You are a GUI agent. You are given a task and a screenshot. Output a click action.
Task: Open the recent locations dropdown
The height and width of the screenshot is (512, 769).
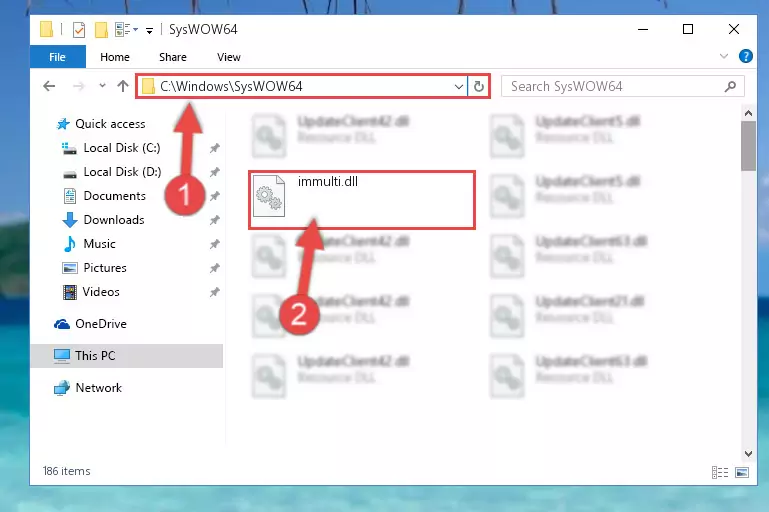(102, 86)
